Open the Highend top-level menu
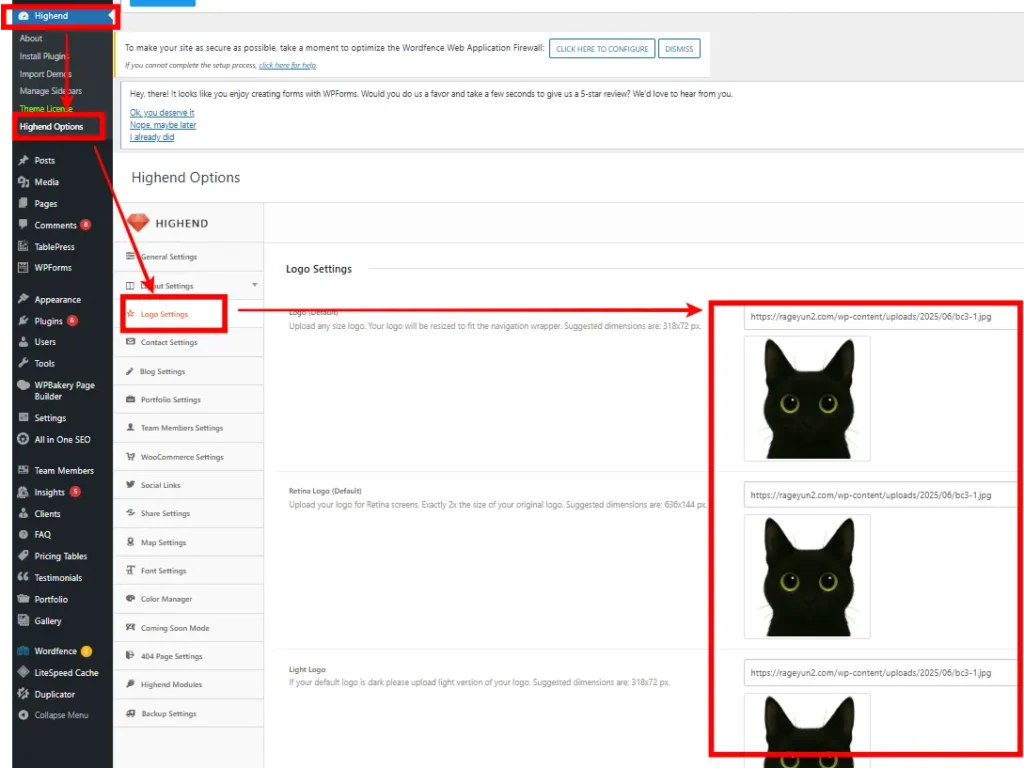Screen dimensions: 1024x768 [61, 16]
